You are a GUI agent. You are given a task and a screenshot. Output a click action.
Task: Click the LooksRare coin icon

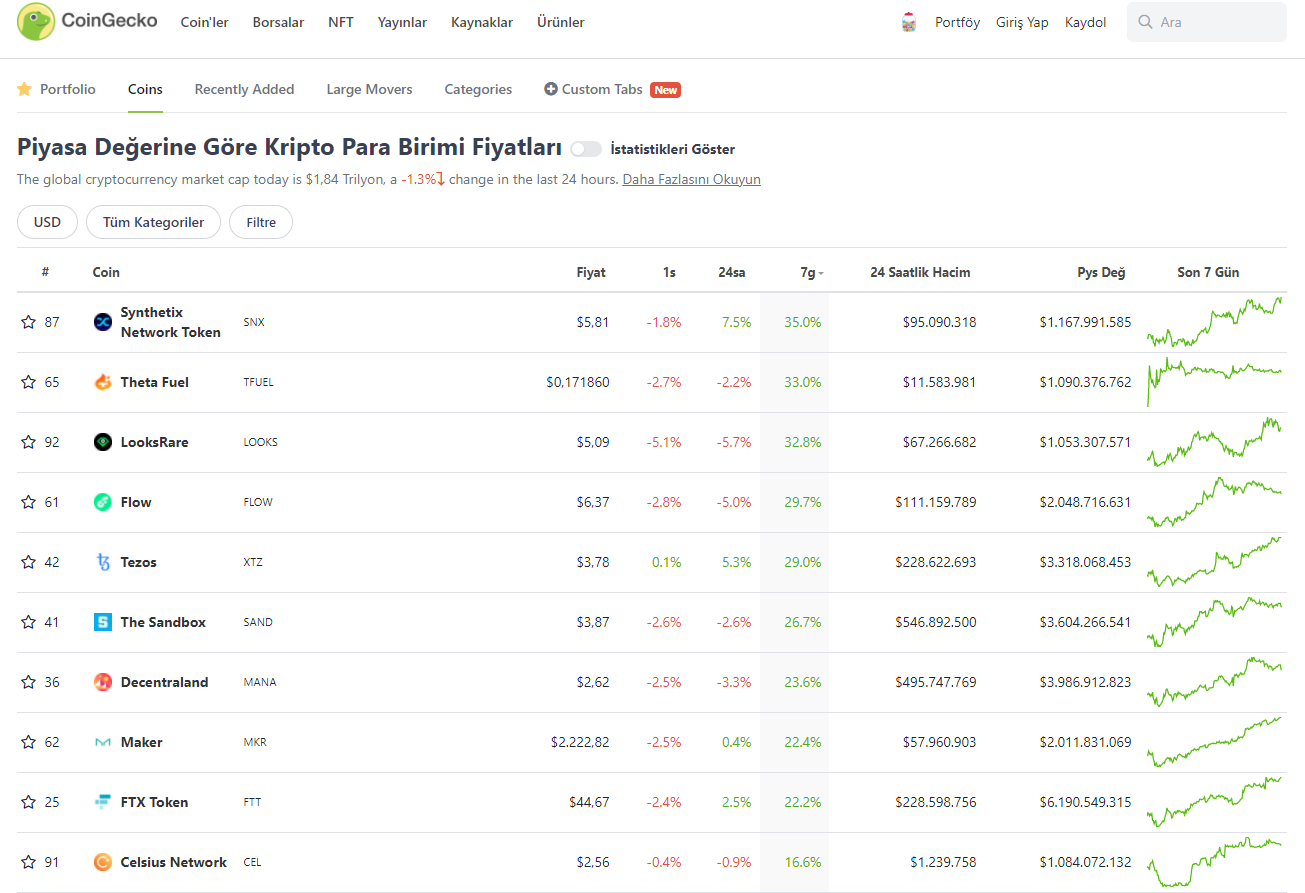click(103, 442)
